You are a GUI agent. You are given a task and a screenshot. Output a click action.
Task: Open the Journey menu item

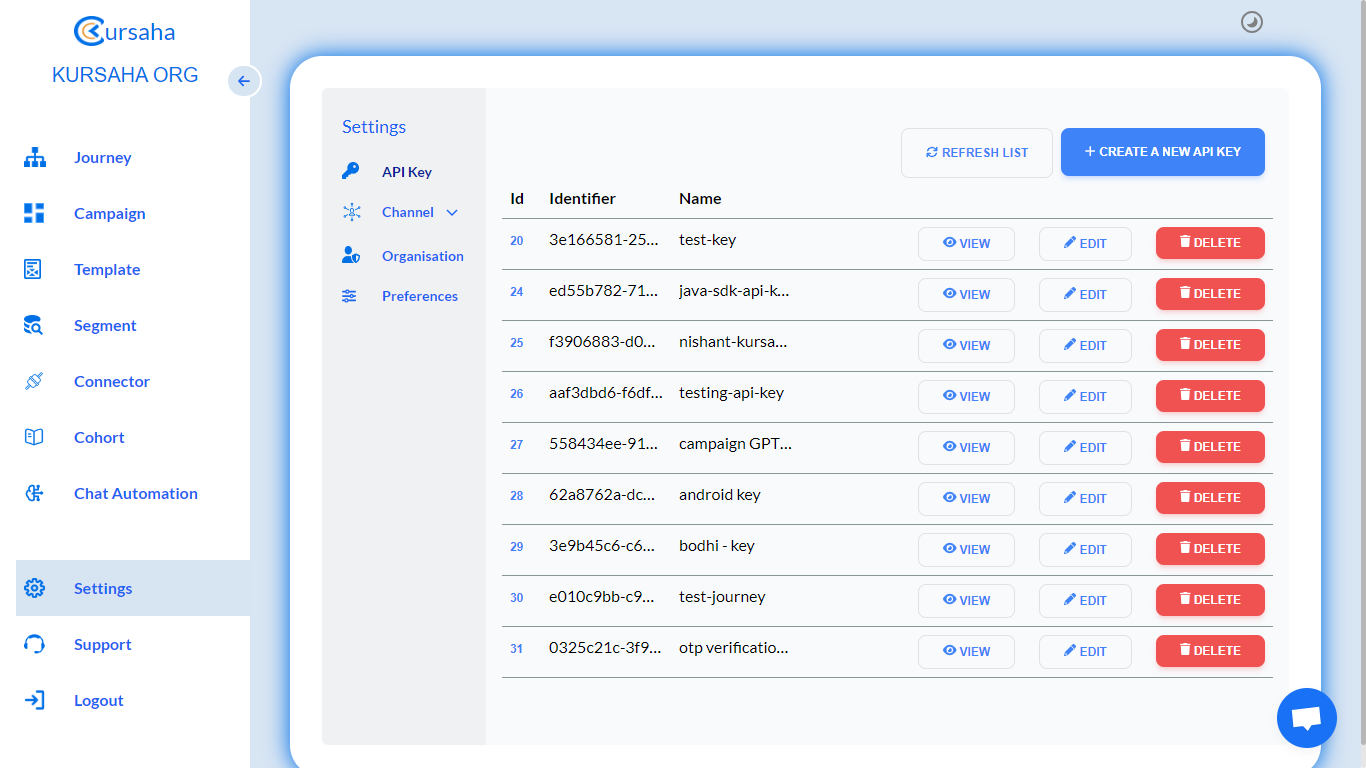pyautogui.click(x=103, y=157)
